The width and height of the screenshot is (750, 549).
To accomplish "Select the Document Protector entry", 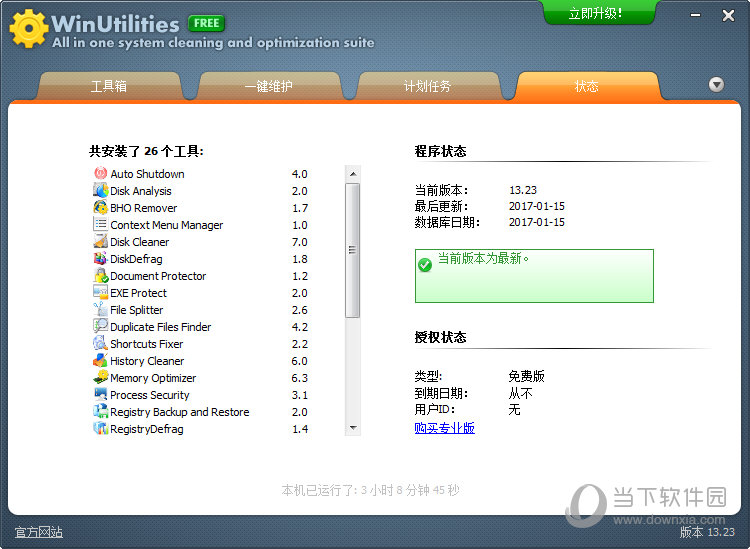I will coord(201,276).
